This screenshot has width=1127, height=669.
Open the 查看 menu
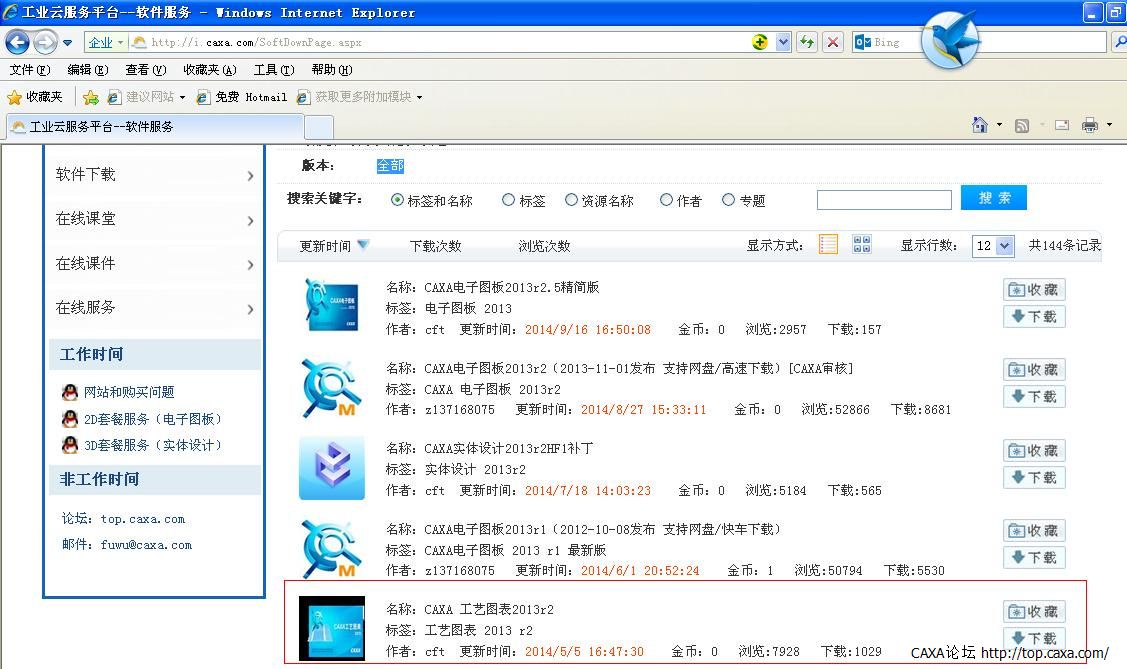[145, 70]
